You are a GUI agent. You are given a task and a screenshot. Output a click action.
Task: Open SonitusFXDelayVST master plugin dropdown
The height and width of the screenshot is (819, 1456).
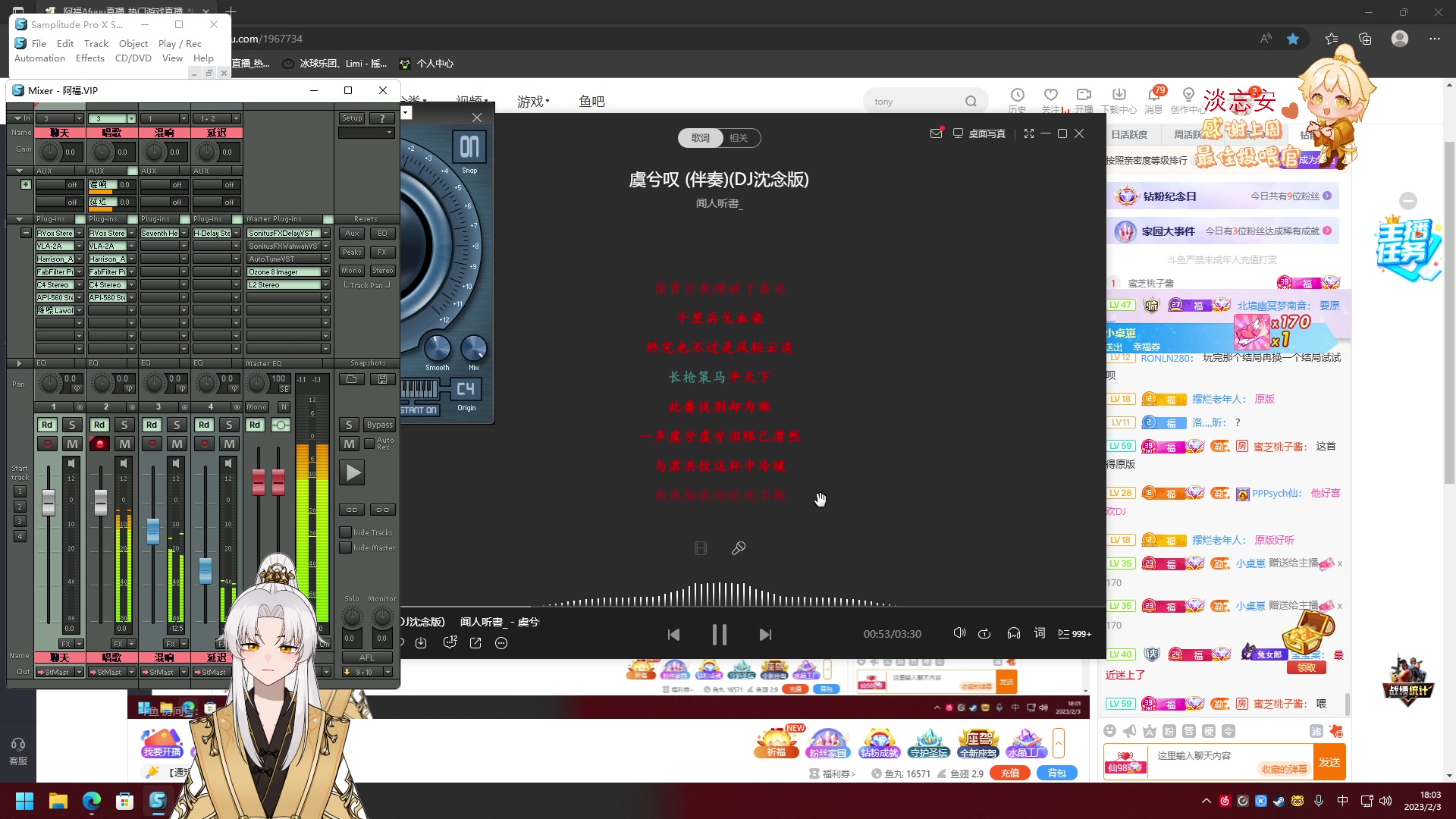coord(326,234)
